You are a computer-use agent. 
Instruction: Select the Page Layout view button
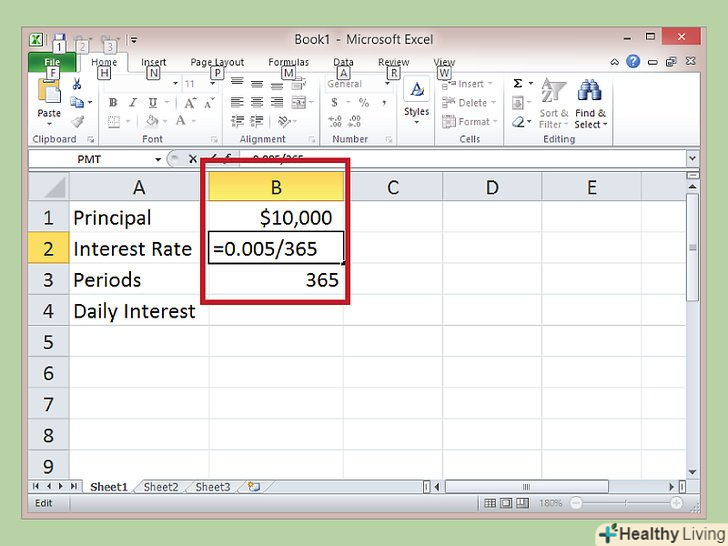(x=506, y=503)
